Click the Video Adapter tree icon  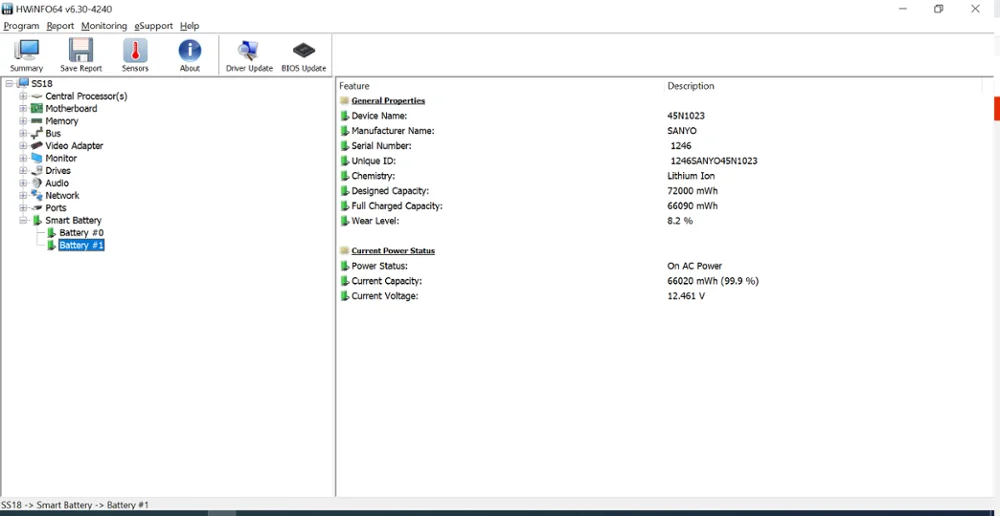coord(36,145)
